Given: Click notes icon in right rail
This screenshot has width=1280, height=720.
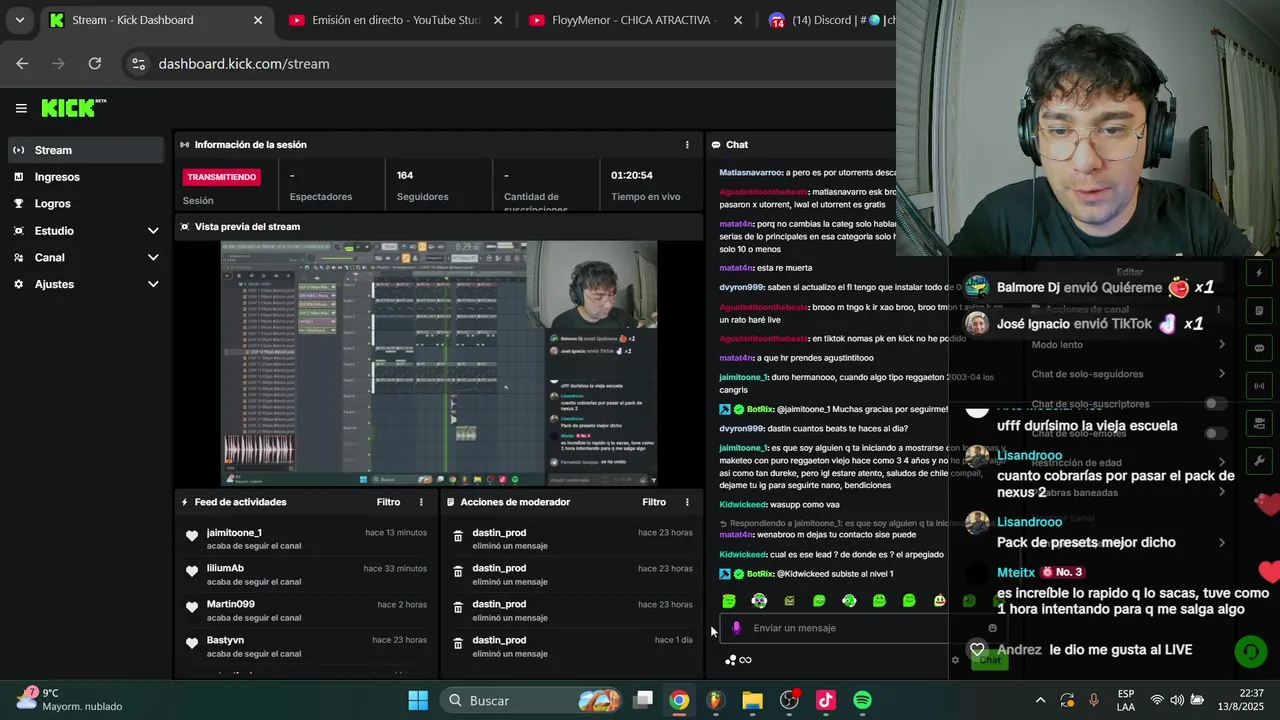Looking at the screenshot, I should [1259, 311].
